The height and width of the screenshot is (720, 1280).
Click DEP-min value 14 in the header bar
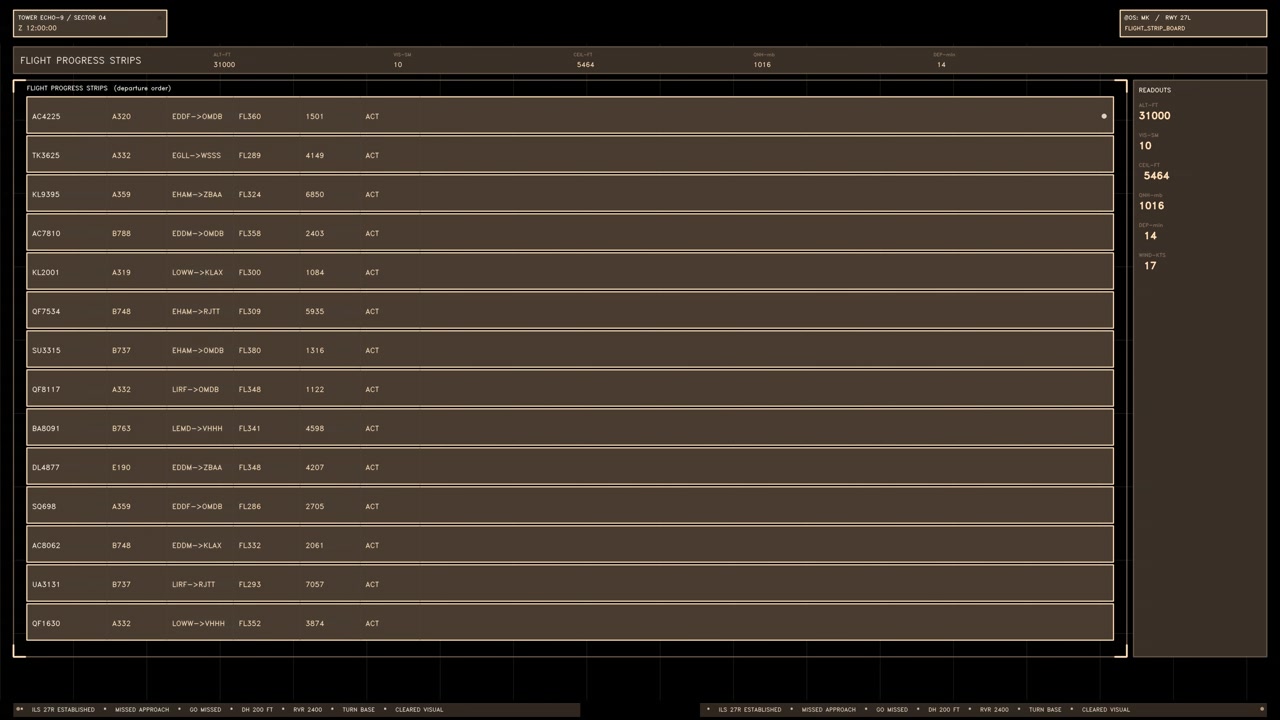point(941,65)
